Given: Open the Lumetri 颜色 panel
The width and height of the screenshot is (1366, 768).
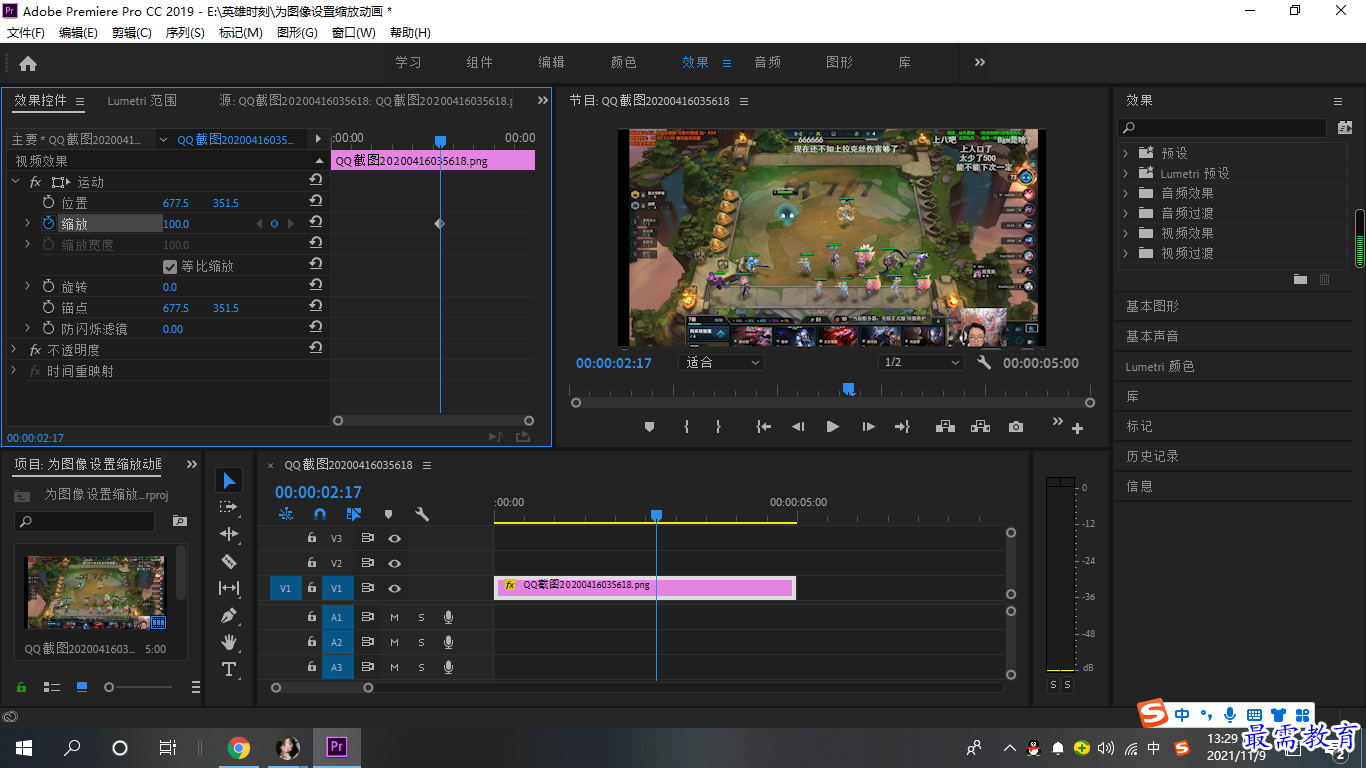Looking at the screenshot, I should coord(1160,366).
